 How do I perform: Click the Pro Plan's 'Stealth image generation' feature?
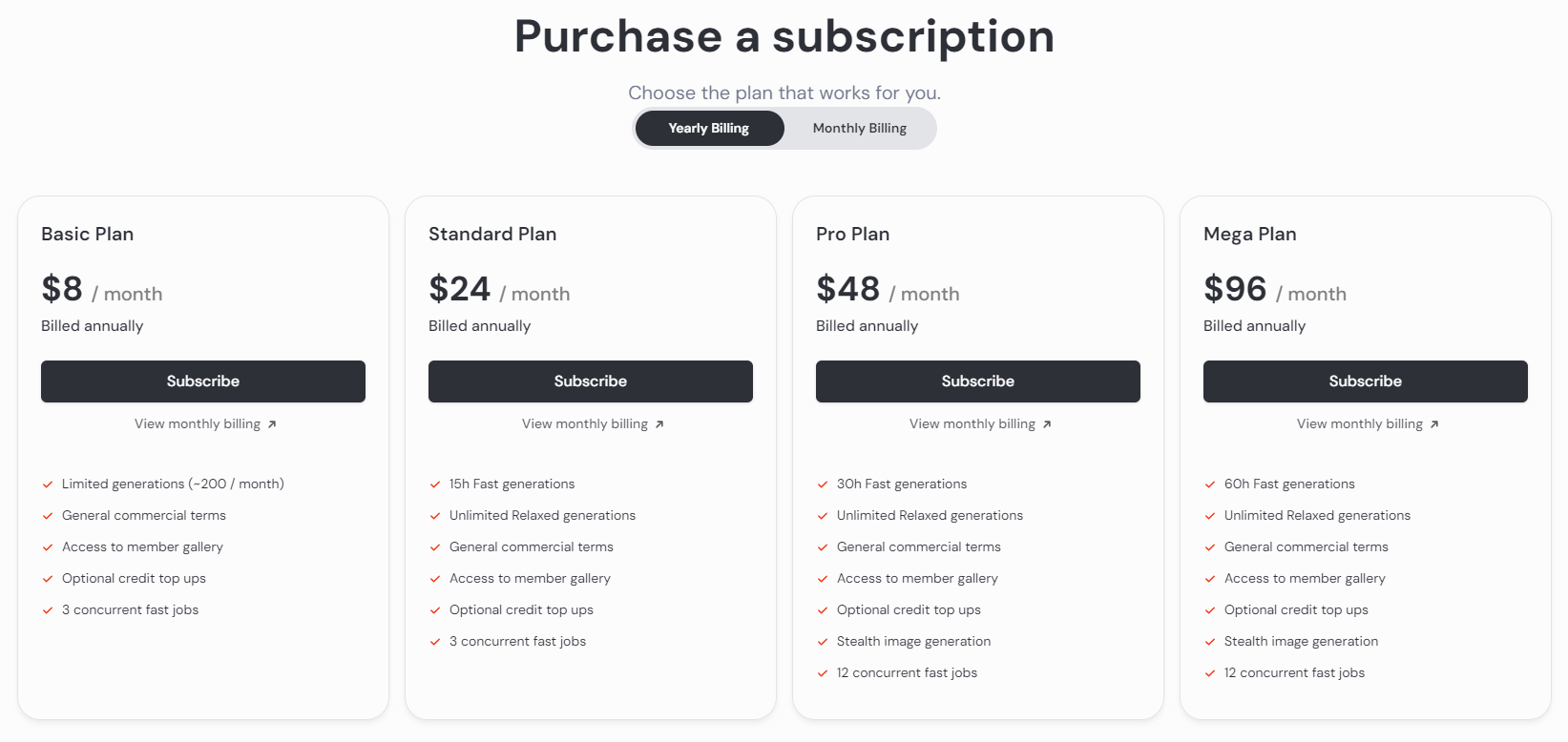[913, 642]
